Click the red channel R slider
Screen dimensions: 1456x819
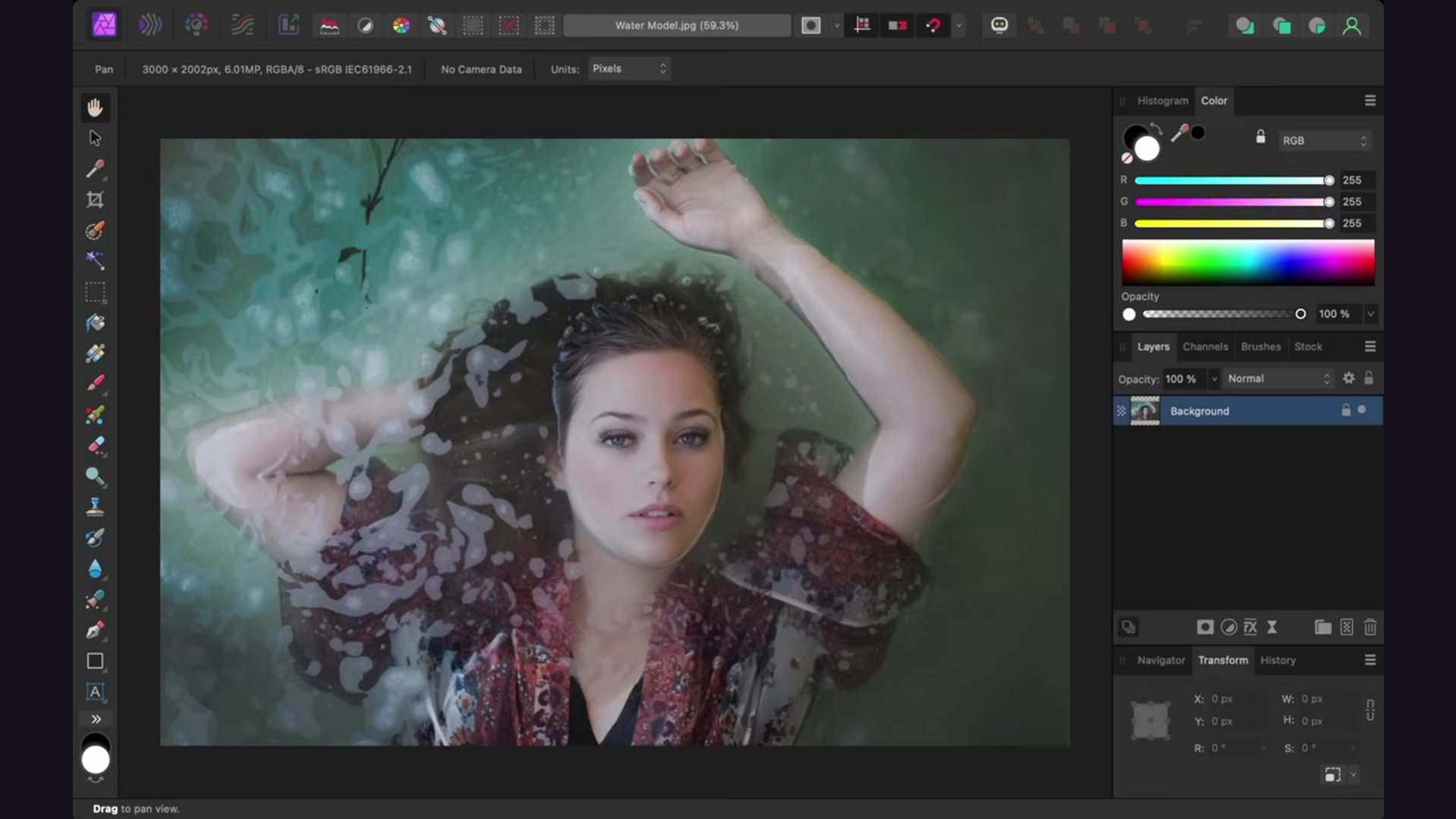[1234, 181]
